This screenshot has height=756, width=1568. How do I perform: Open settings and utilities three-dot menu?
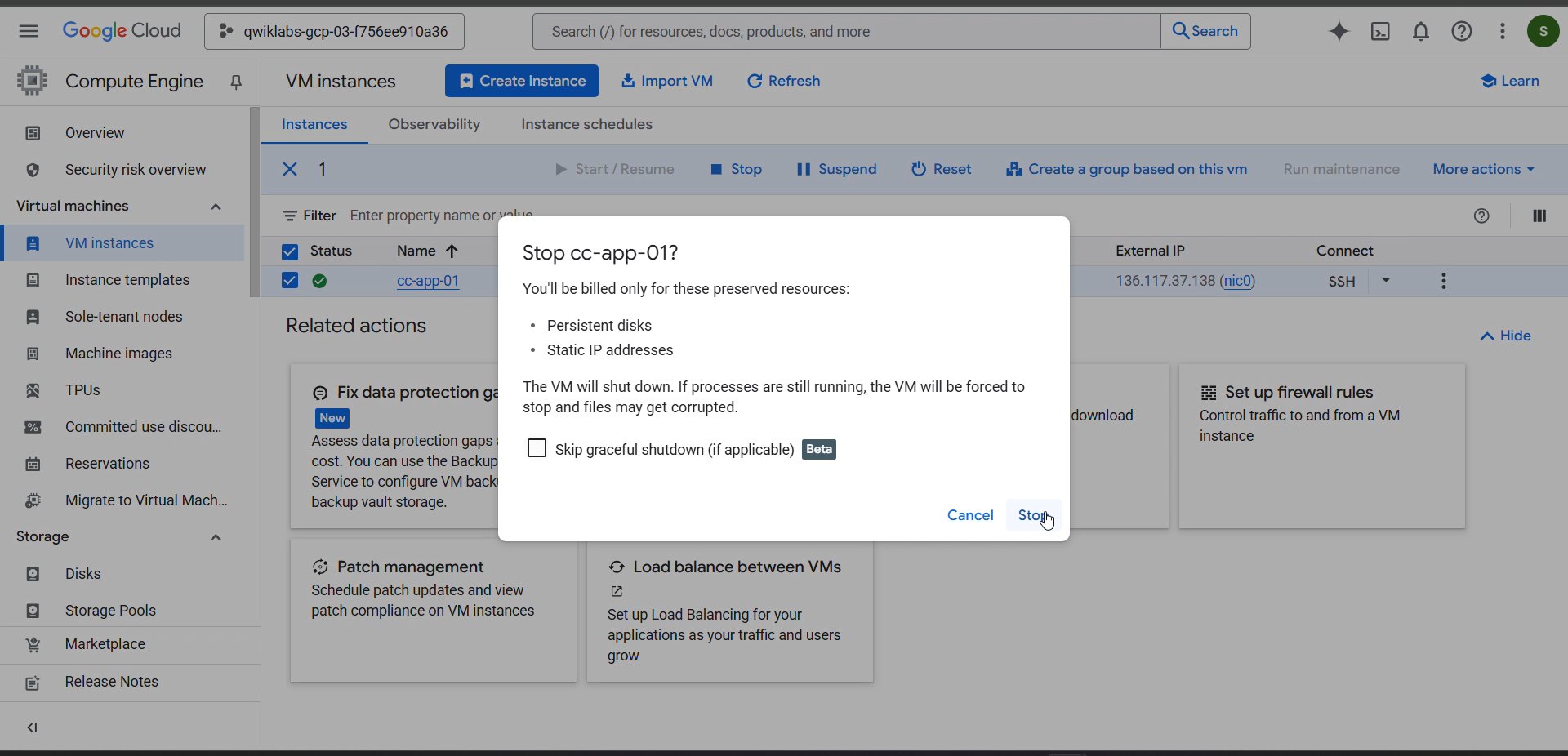click(x=1503, y=31)
